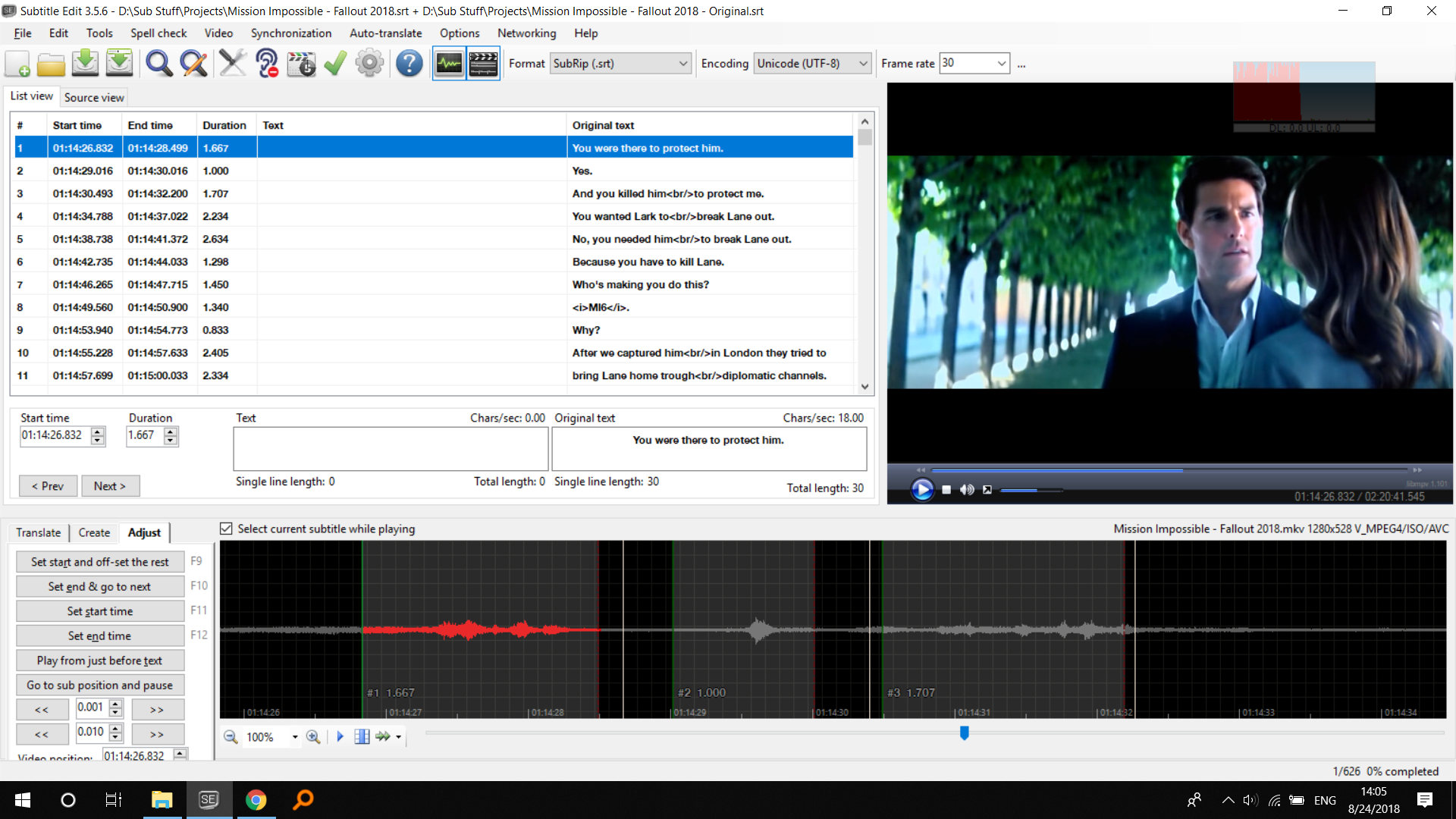Screen dimensions: 1456x819
Task: Adjust the video volume slider
Action: tap(1031, 491)
